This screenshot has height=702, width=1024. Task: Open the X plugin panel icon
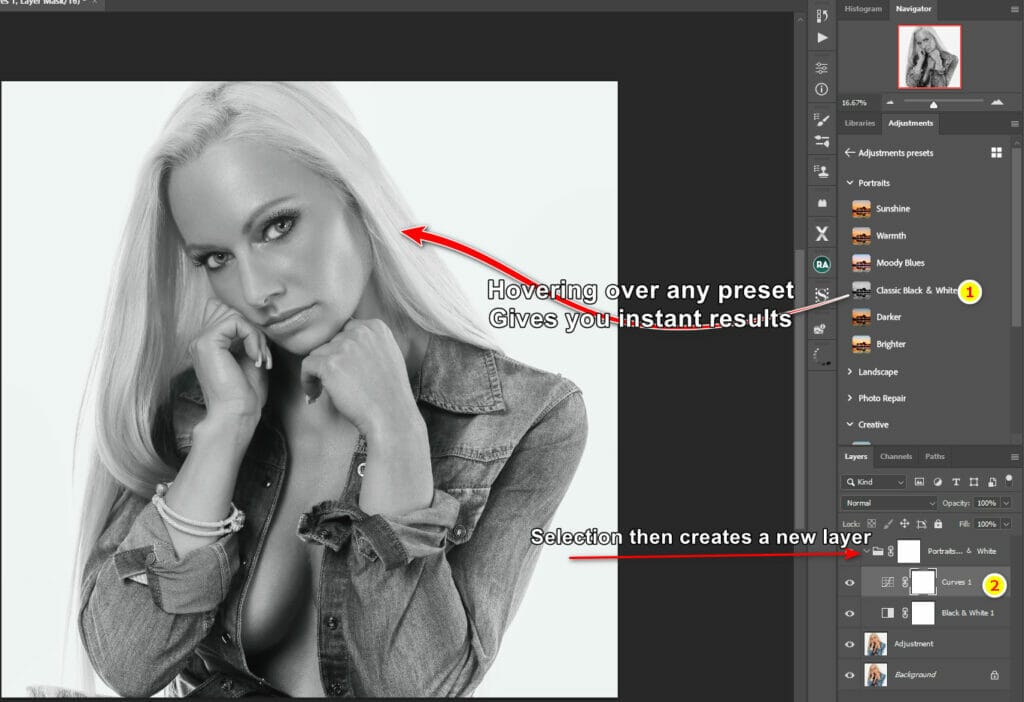(822, 233)
